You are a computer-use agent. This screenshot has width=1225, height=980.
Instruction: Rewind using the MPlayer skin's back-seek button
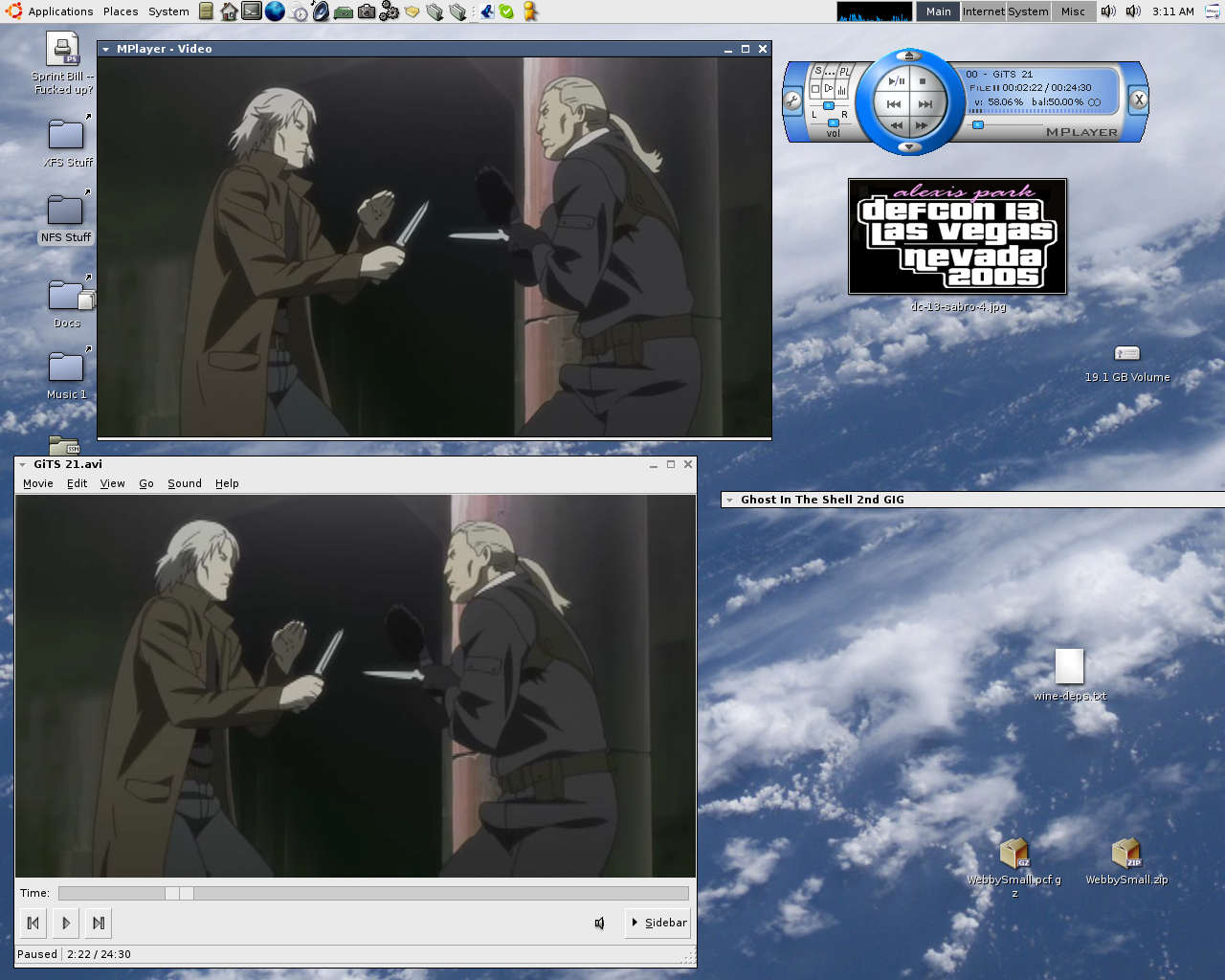click(896, 125)
